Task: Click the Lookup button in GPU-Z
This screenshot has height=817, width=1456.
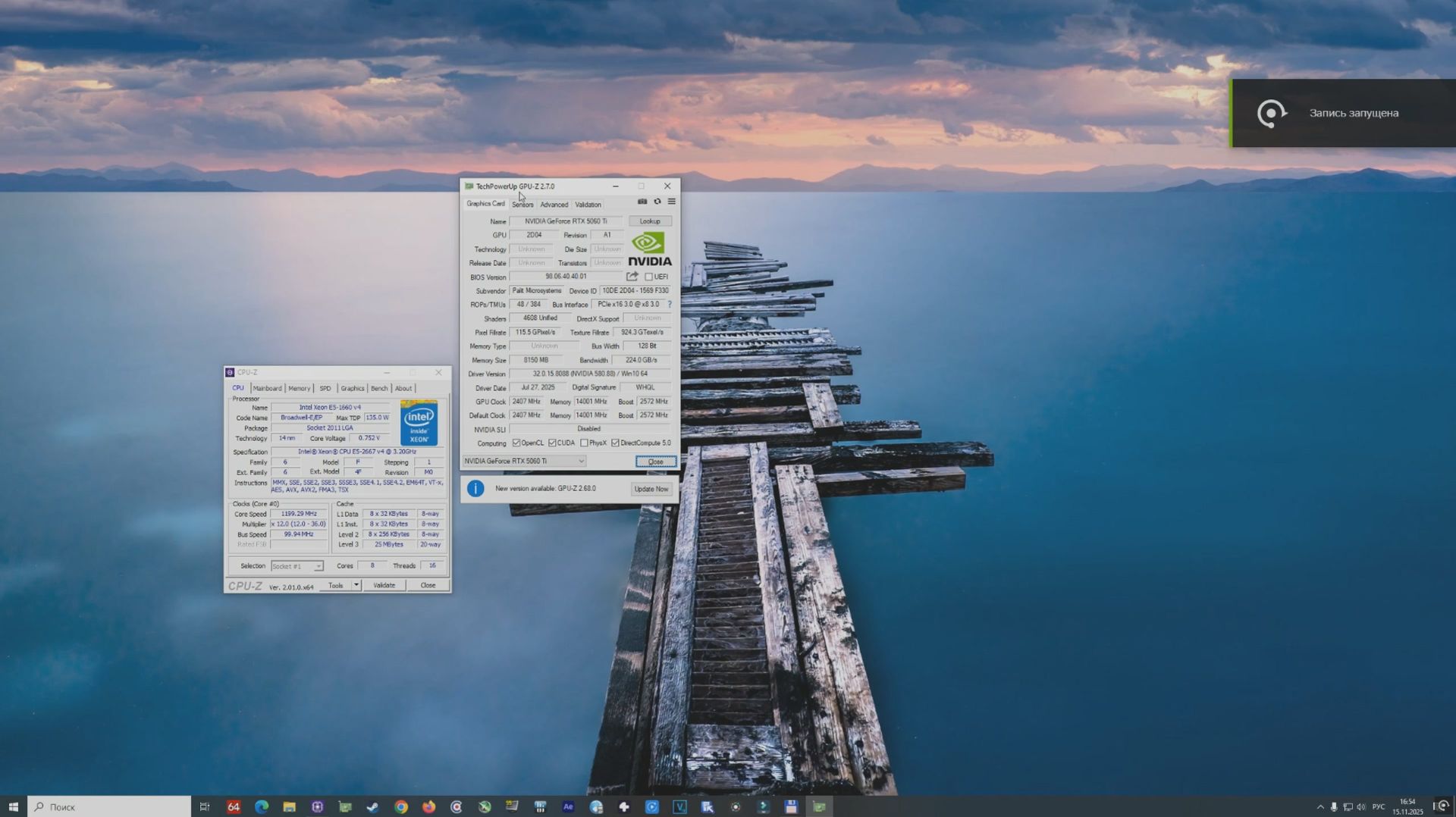Action: coord(650,221)
